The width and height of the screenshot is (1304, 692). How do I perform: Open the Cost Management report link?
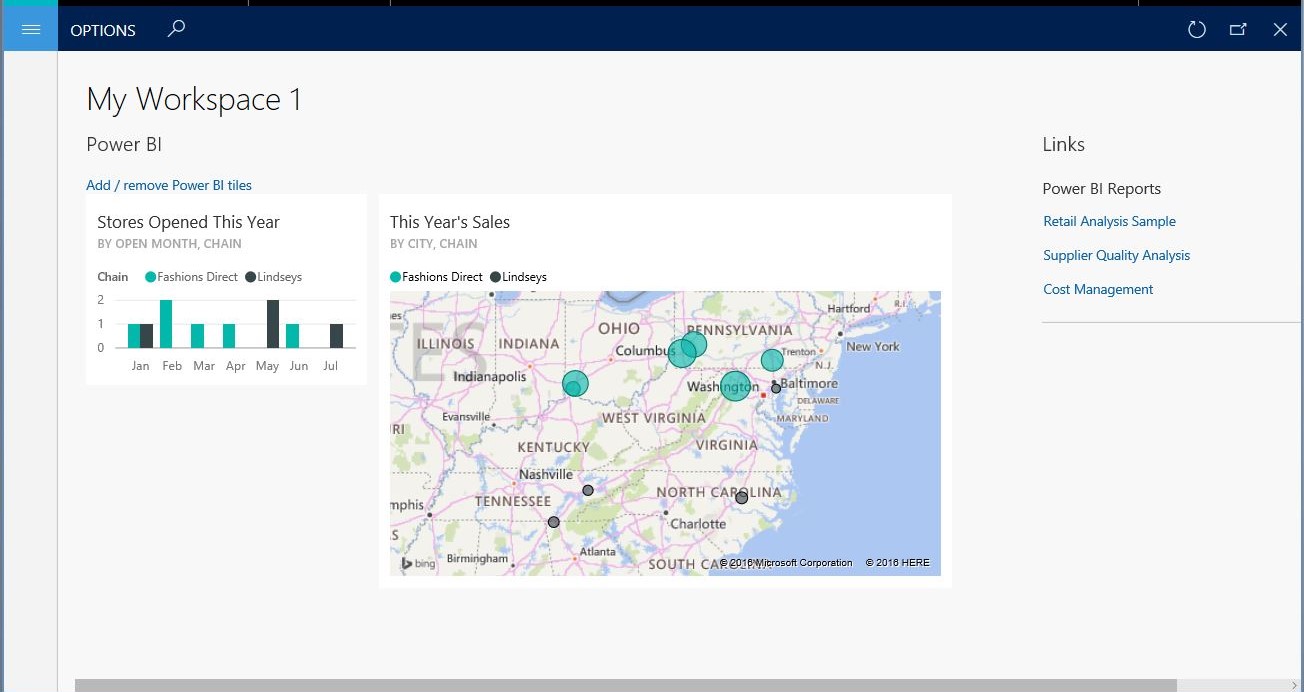(x=1098, y=289)
